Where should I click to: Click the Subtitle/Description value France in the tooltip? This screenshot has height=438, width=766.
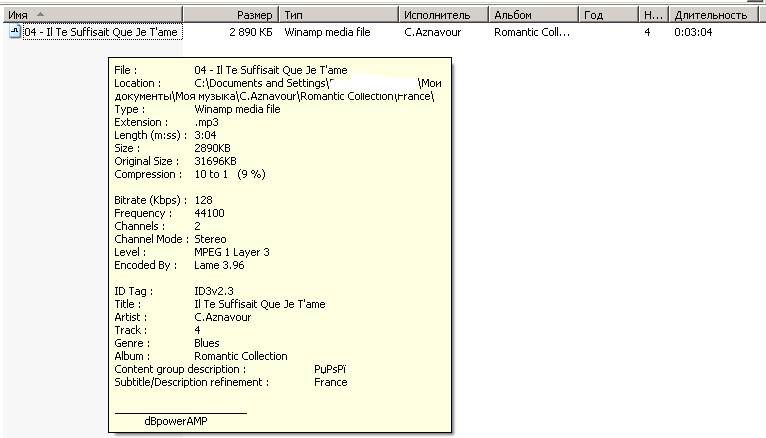pos(330,382)
